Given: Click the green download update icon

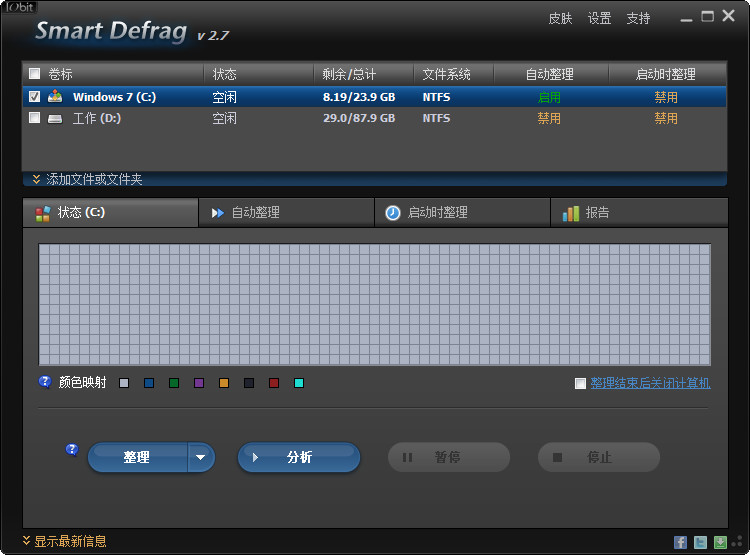Looking at the screenshot, I should point(720,542).
